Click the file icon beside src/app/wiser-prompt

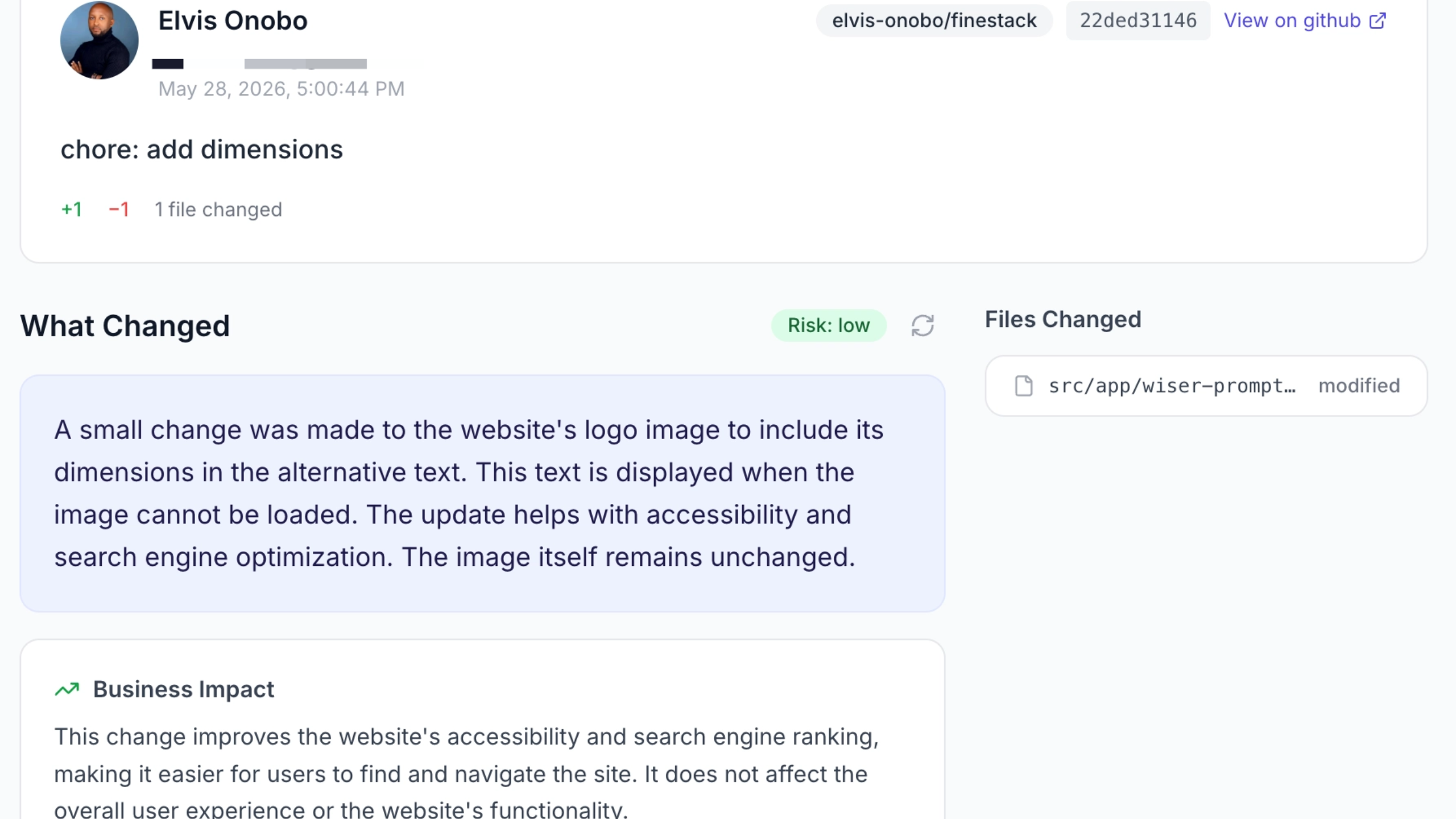pyautogui.click(x=1024, y=386)
